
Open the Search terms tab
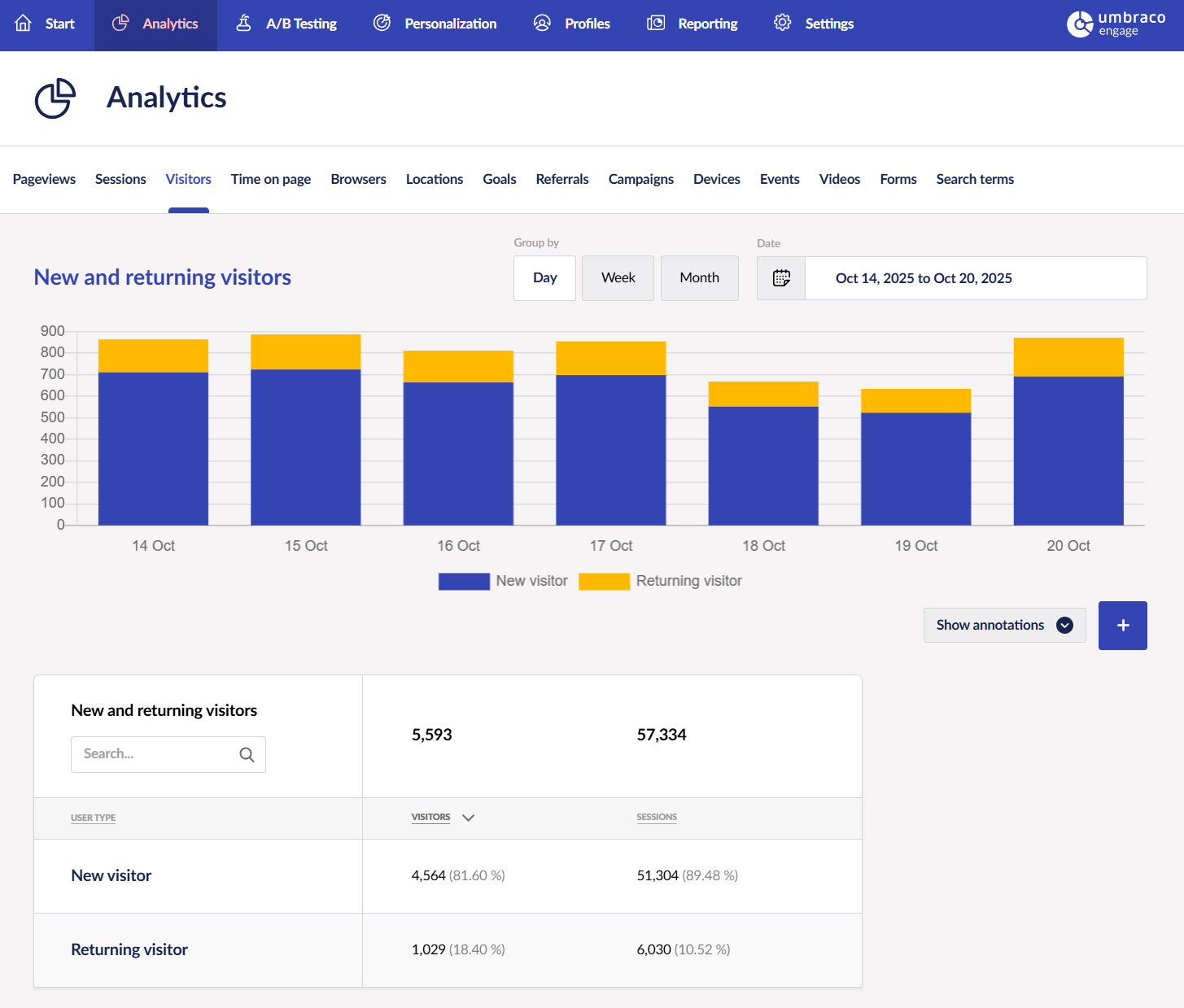pos(974,179)
